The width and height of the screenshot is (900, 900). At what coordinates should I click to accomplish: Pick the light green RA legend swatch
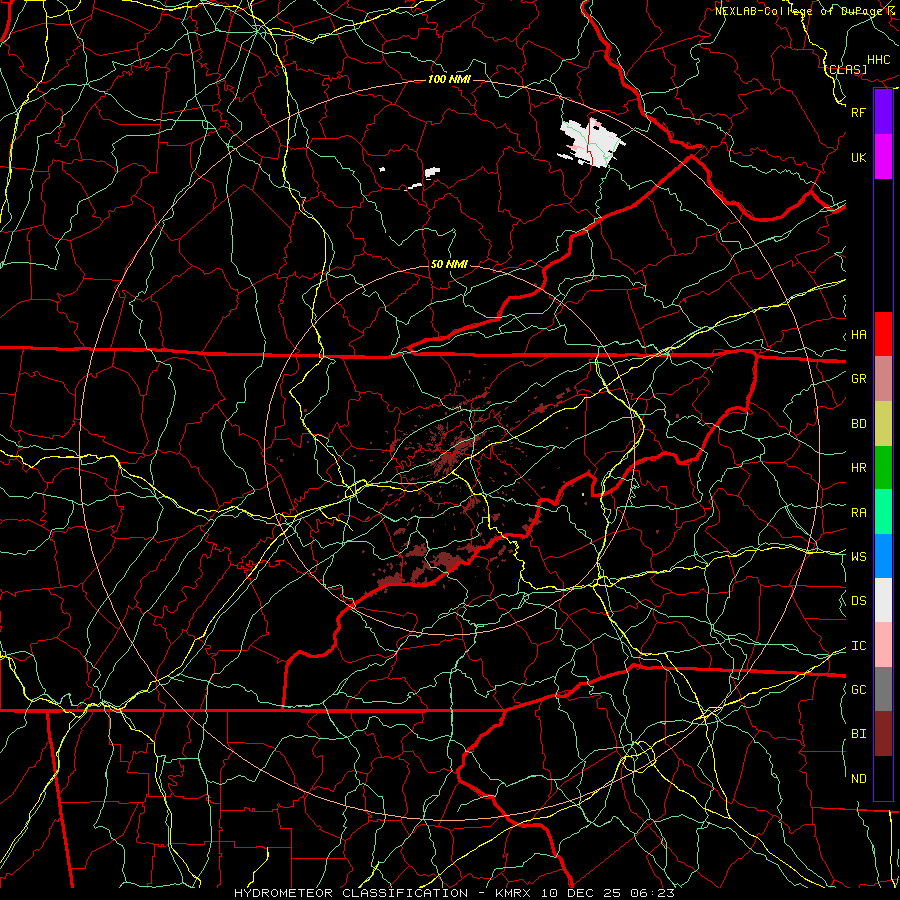pos(883,512)
